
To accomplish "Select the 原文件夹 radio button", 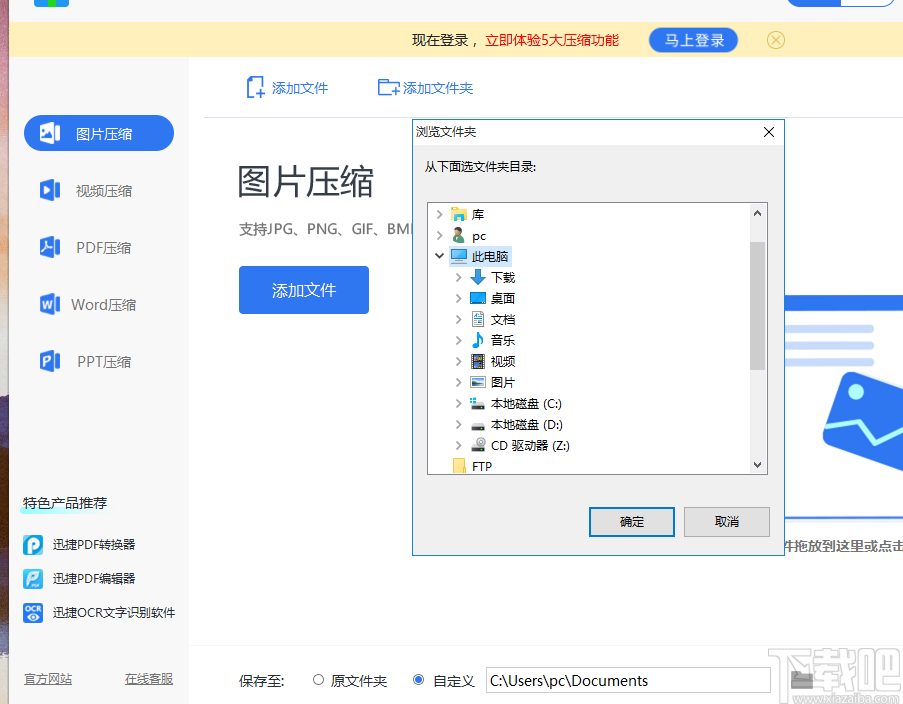I will pyautogui.click(x=317, y=680).
